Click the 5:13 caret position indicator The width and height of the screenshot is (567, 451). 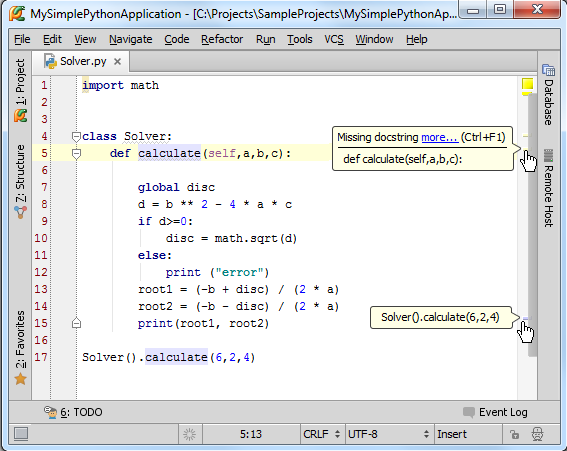point(251,434)
